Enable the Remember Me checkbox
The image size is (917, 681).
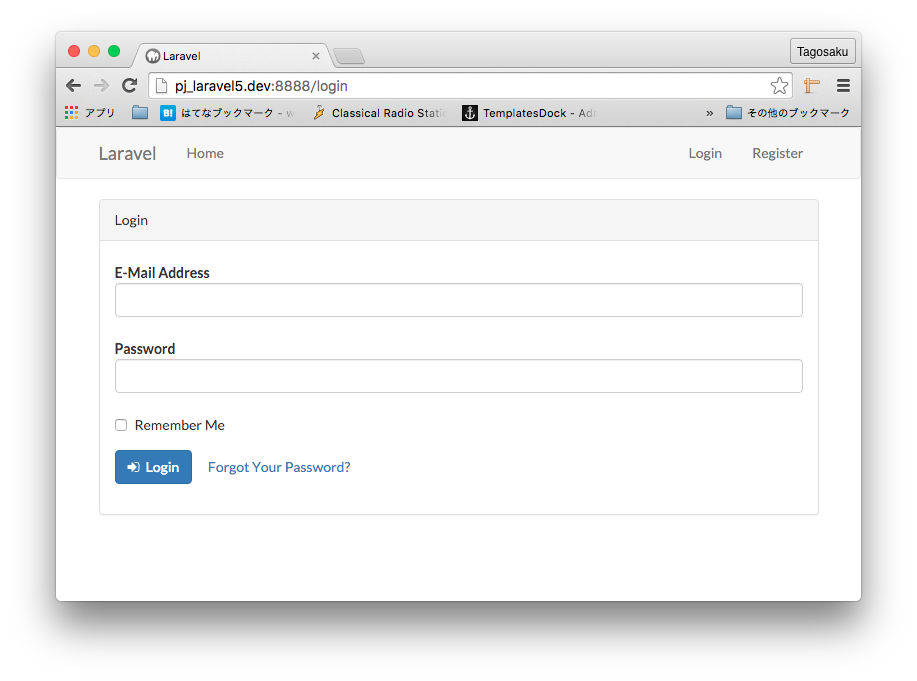point(120,424)
